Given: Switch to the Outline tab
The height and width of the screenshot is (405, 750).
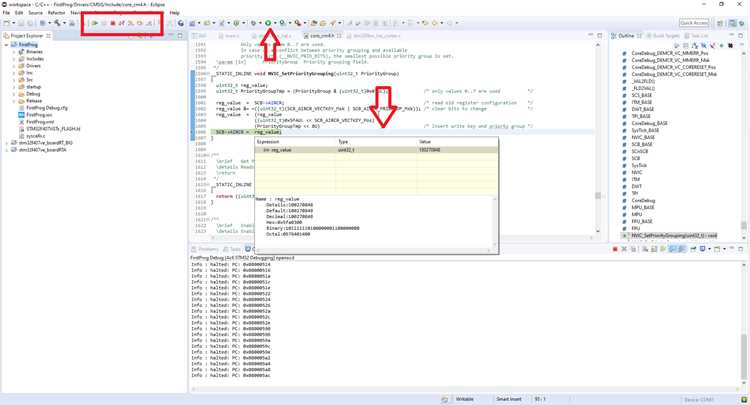Looking at the screenshot, I should pyautogui.click(x=626, y=36).
